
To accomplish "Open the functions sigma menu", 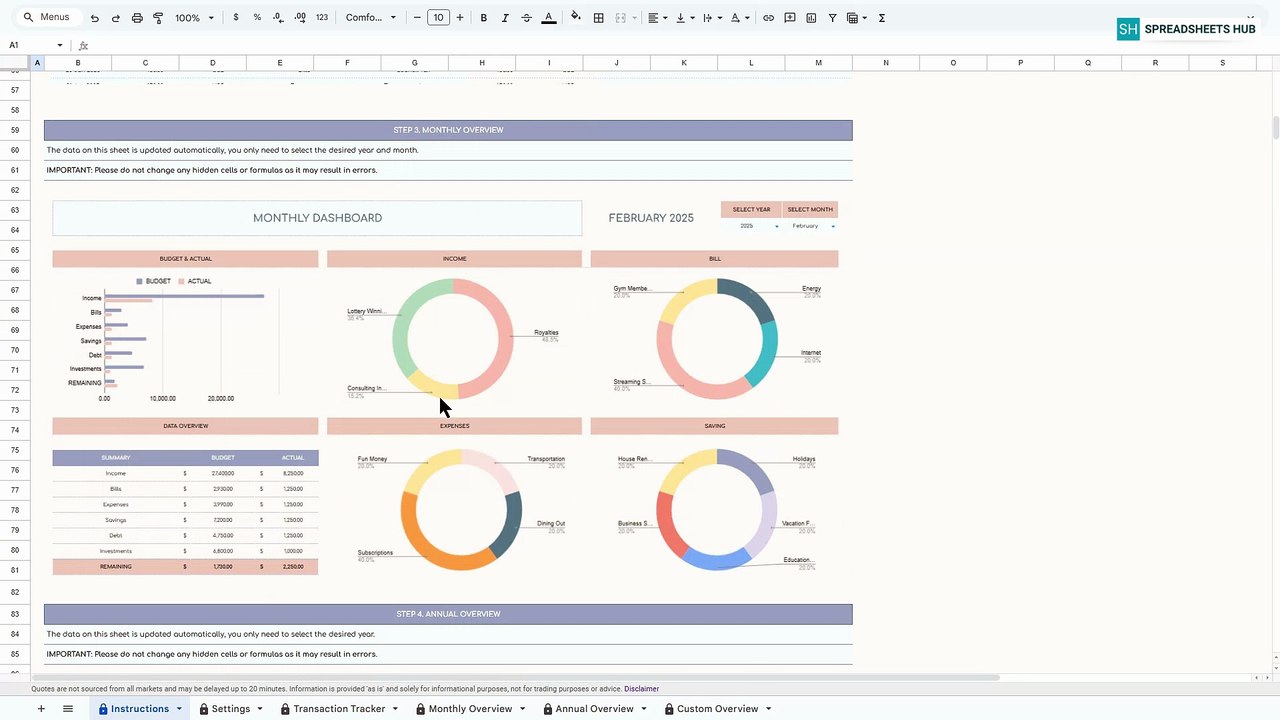I will click(x=882, y=18).
